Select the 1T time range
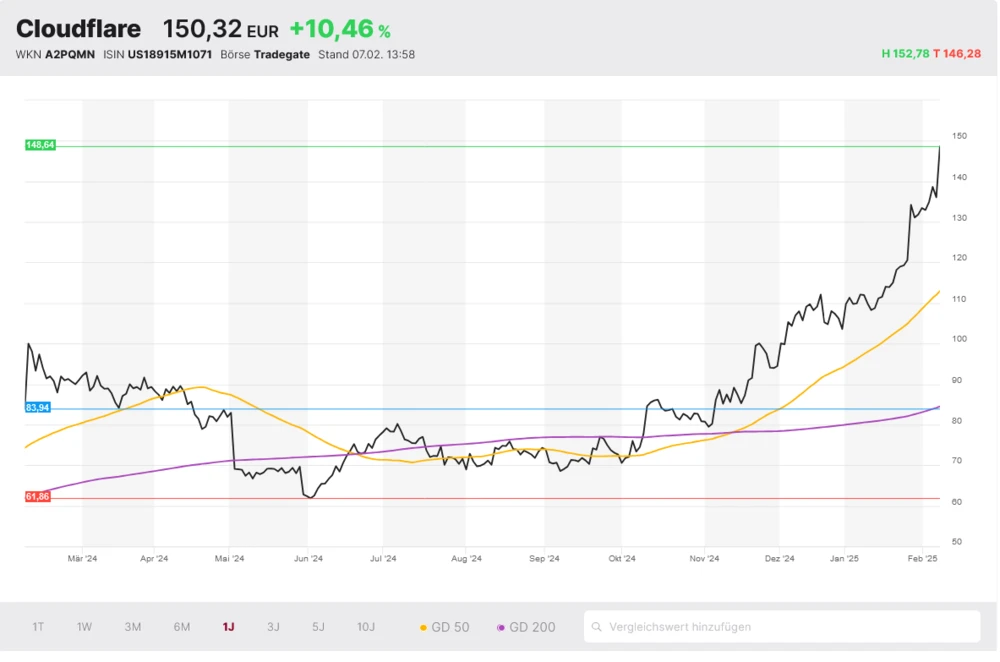Screen dimensions: 1000x662 (x=38, y=627)
